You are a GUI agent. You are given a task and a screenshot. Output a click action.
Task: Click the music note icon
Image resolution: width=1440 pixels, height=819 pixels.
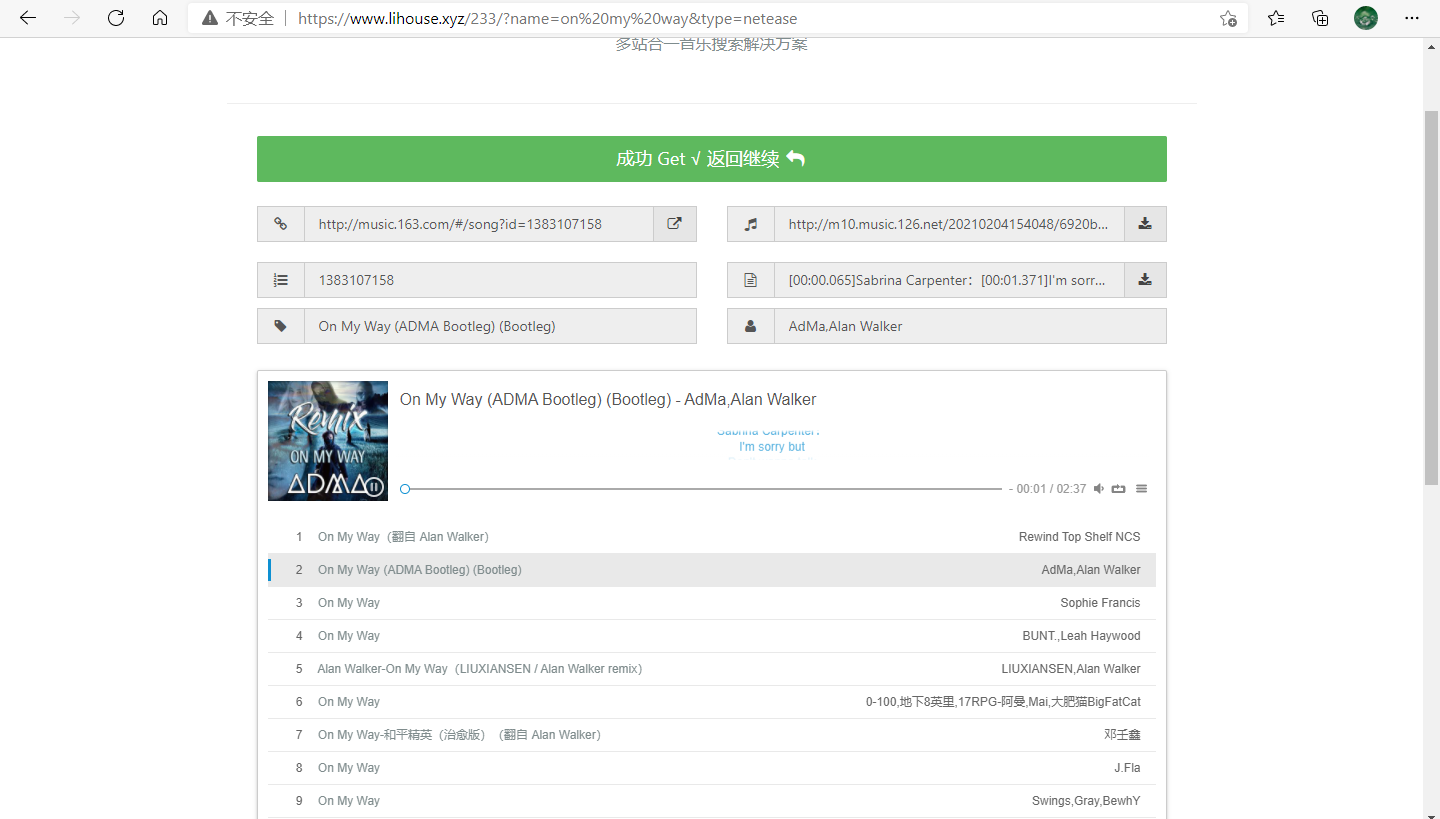click(x=751, y=224)
